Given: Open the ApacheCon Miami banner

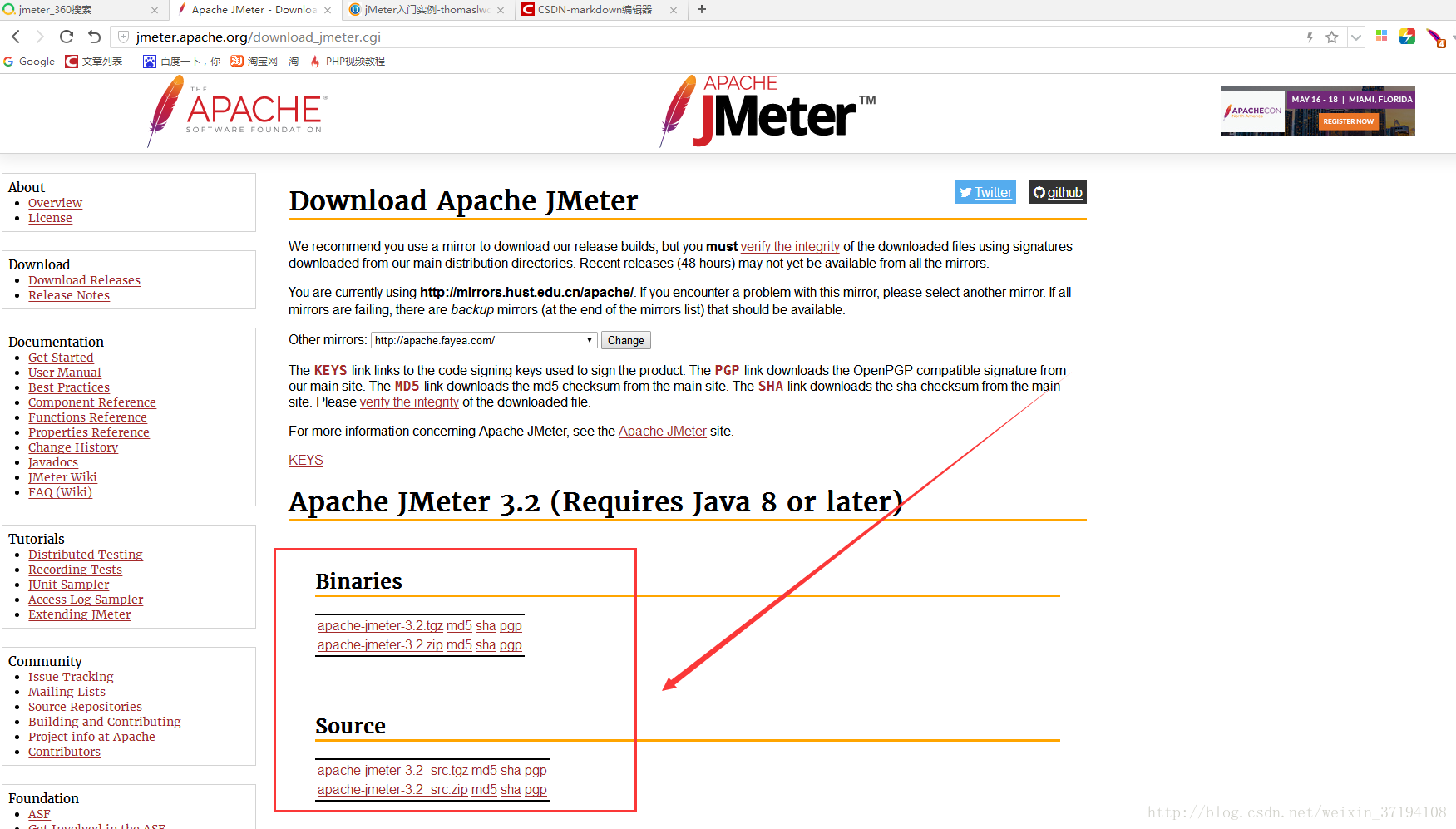Looking at the screenshot, I should coord(1317,111).
